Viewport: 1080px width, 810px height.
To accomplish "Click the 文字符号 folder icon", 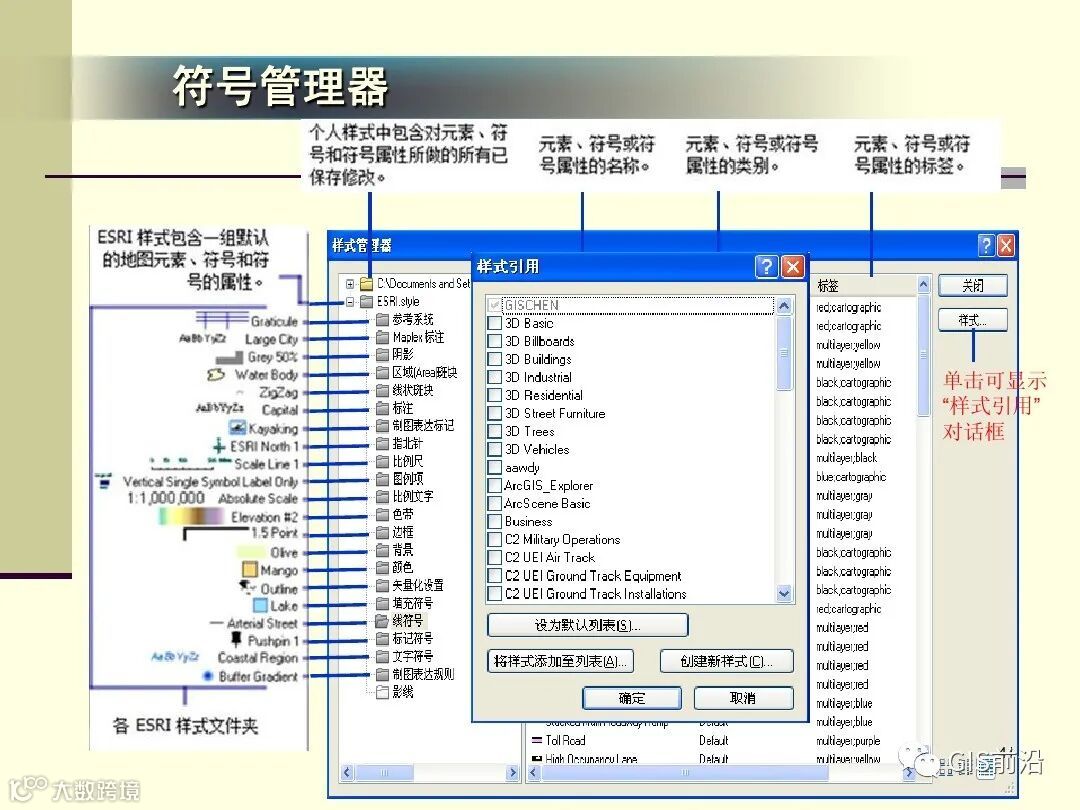I will click(x=382, y=656).
